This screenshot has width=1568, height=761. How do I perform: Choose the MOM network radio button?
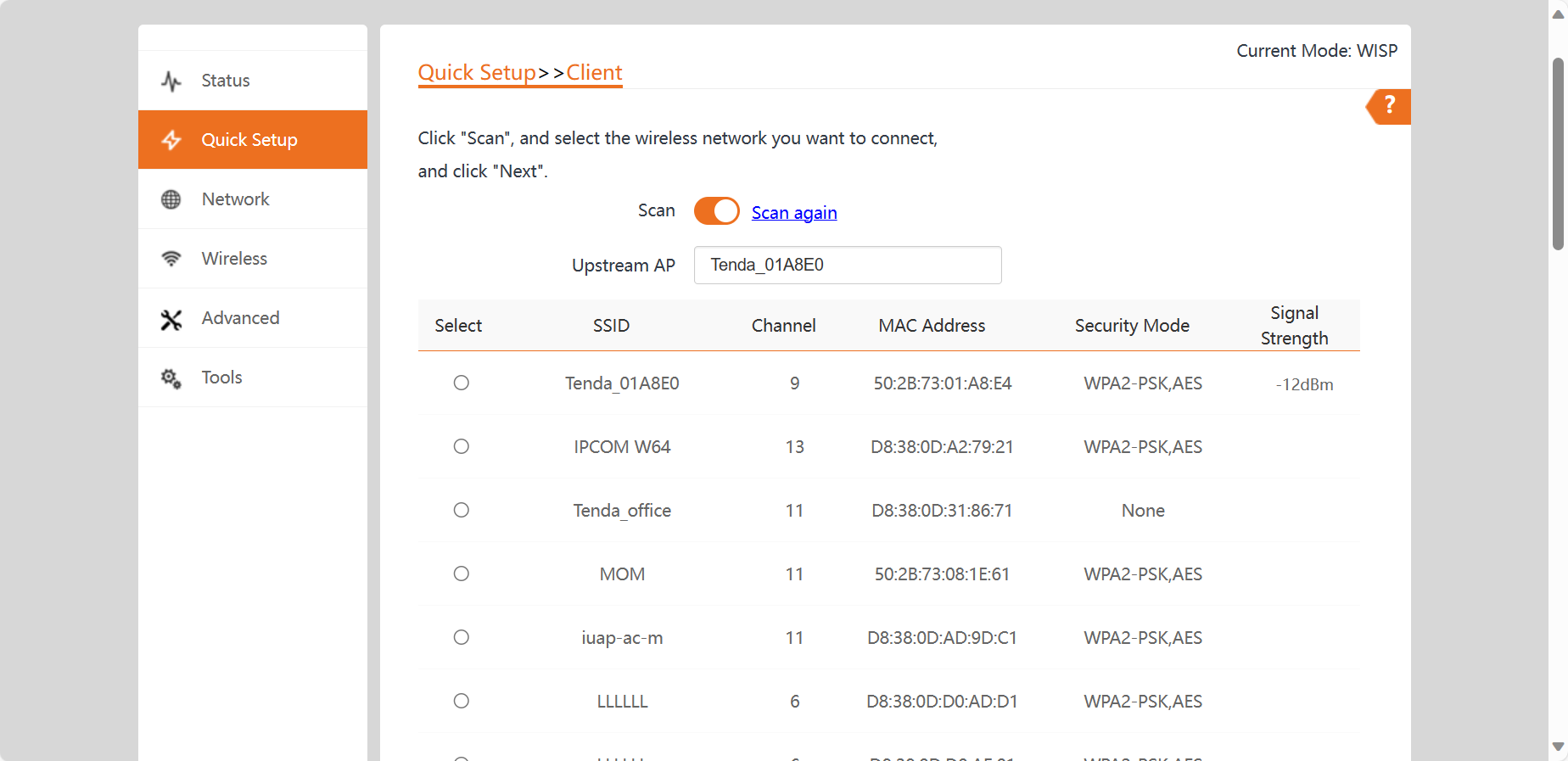point(461,574)
